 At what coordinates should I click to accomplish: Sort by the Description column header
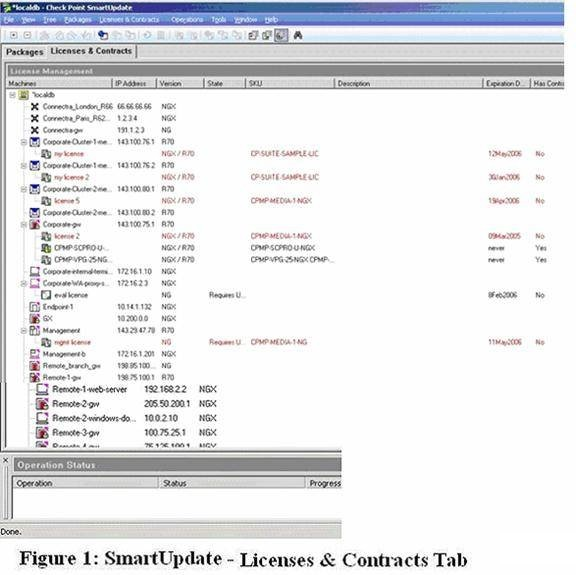tap(408, 84)
